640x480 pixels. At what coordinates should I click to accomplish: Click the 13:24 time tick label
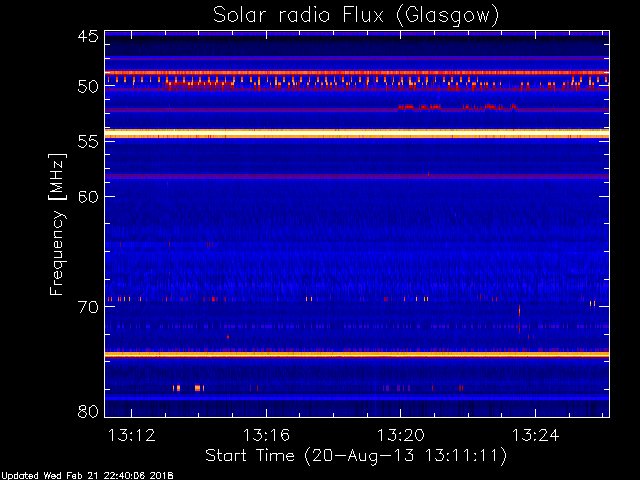535,435
